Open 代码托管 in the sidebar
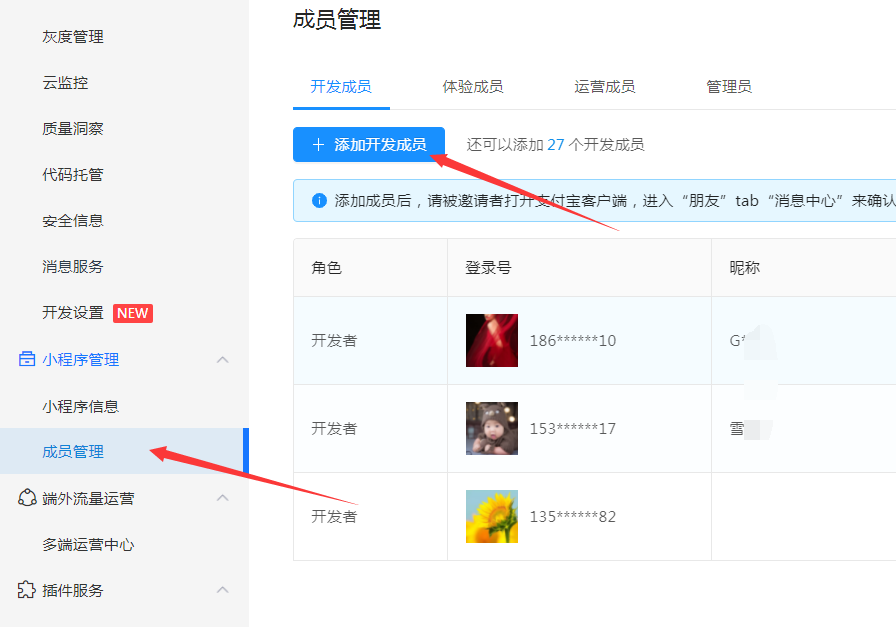Screen dimensions: 896x627 [x=73, y=175]
